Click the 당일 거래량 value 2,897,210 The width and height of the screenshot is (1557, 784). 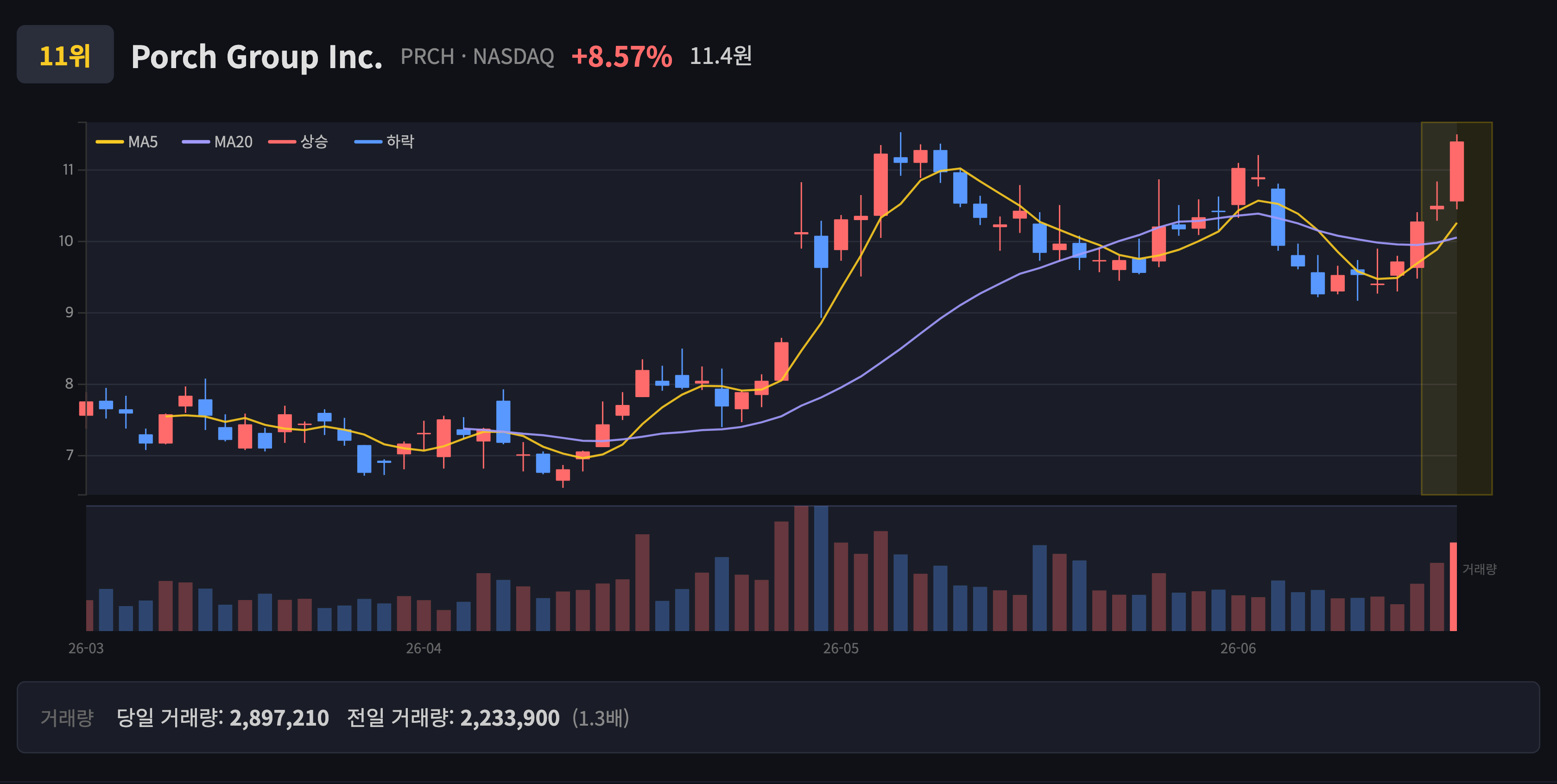[279, 718]
